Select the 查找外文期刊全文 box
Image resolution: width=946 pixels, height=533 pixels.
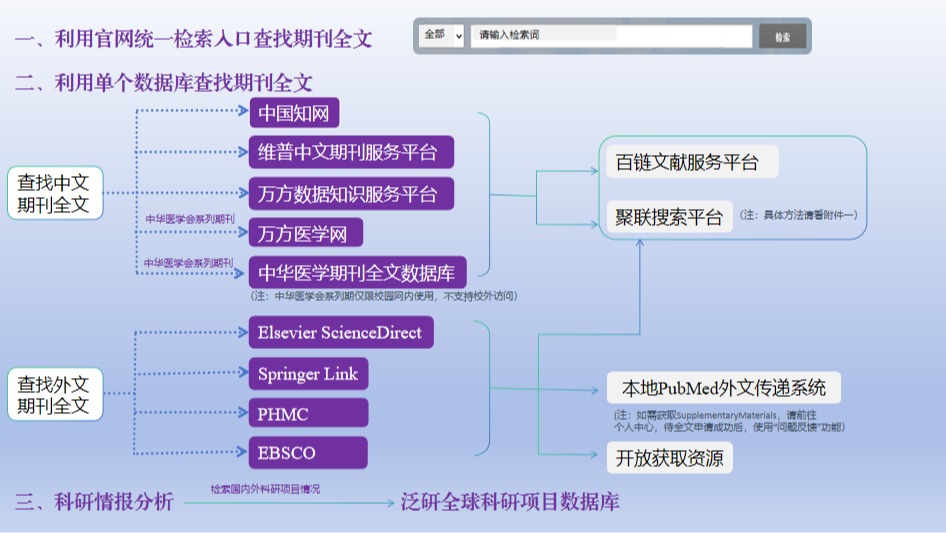coord(55,395)
